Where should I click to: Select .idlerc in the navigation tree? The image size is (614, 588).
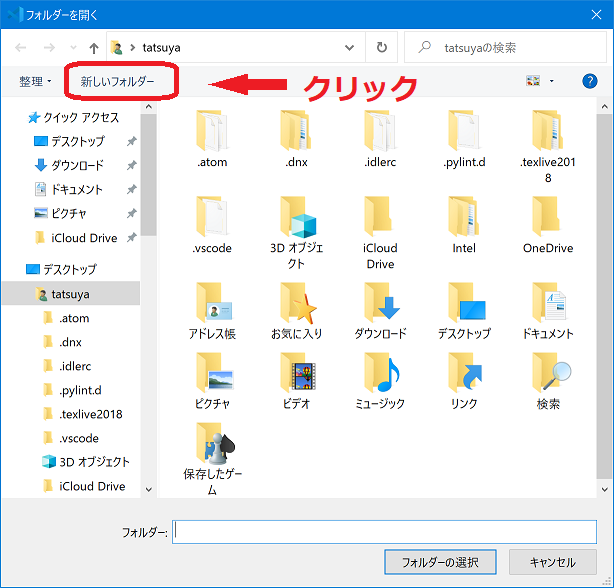(x=67, y=366)
